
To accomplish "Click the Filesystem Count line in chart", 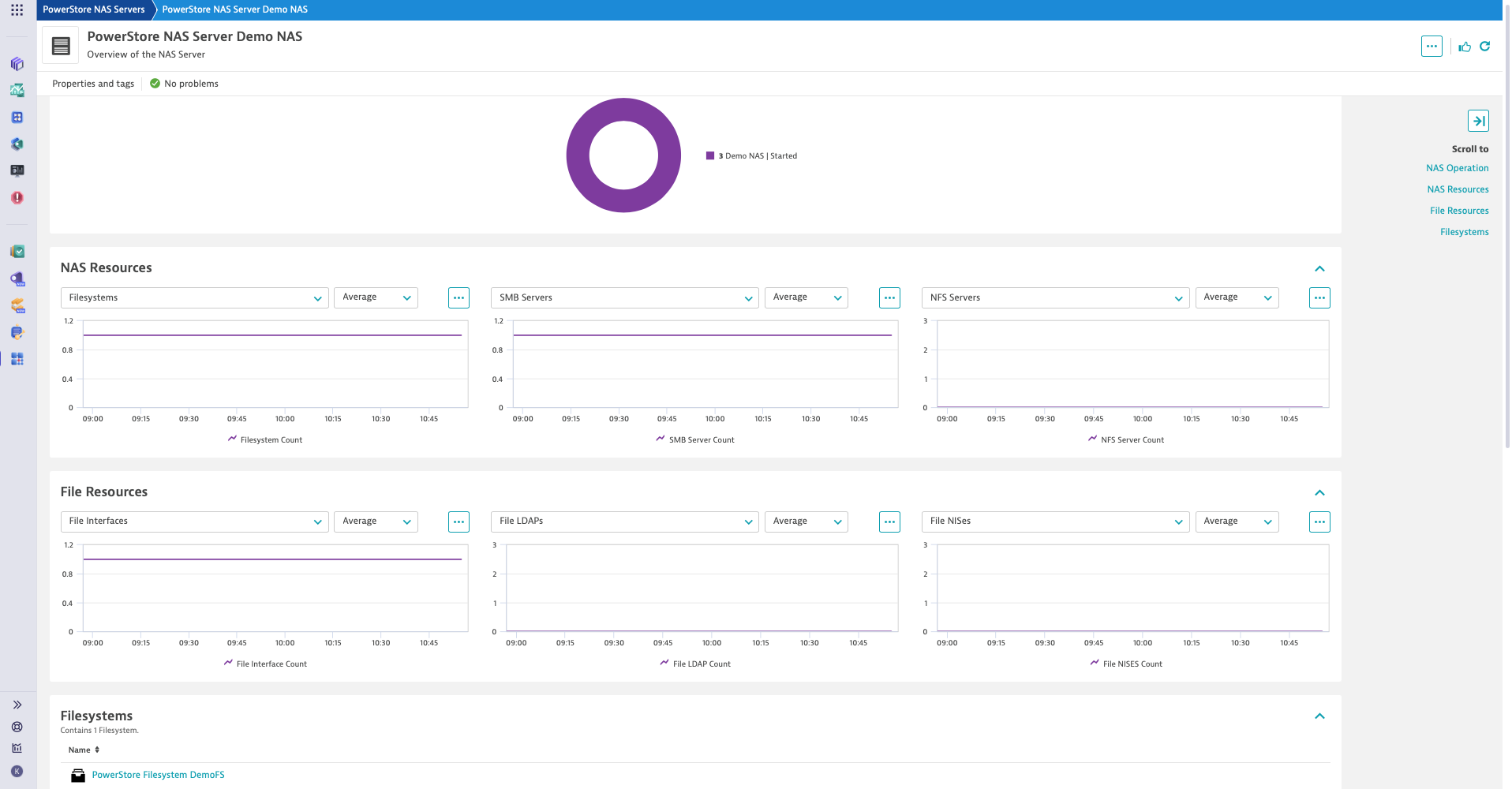I will pos(272,335).
